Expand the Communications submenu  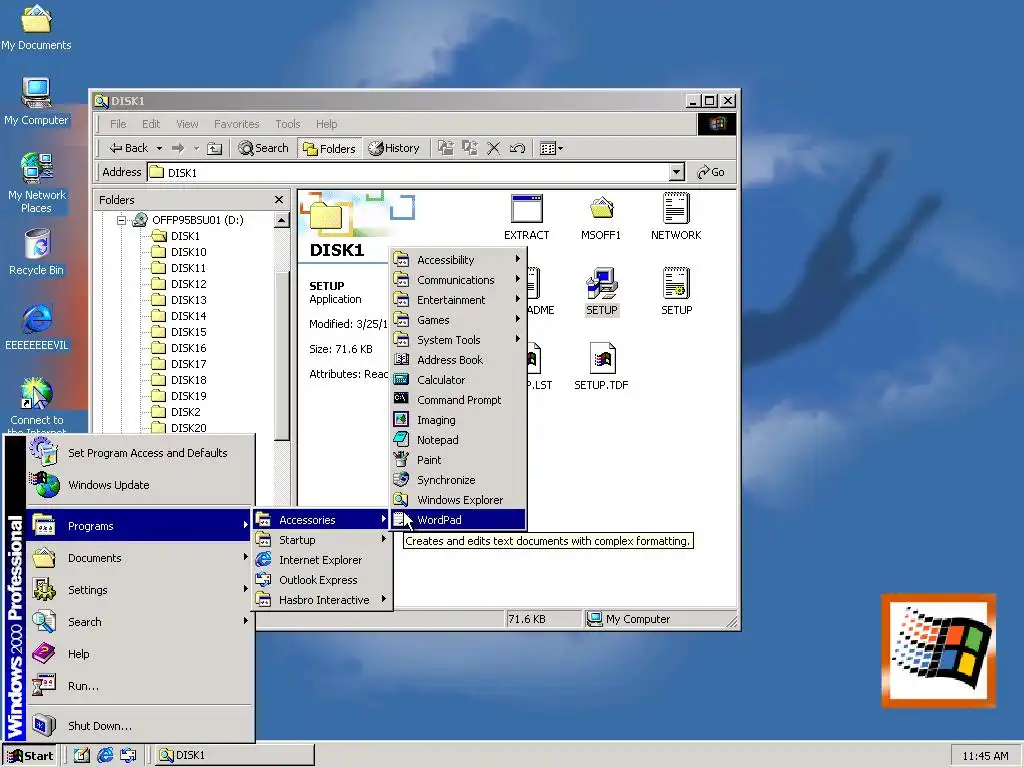coord(458,280)
